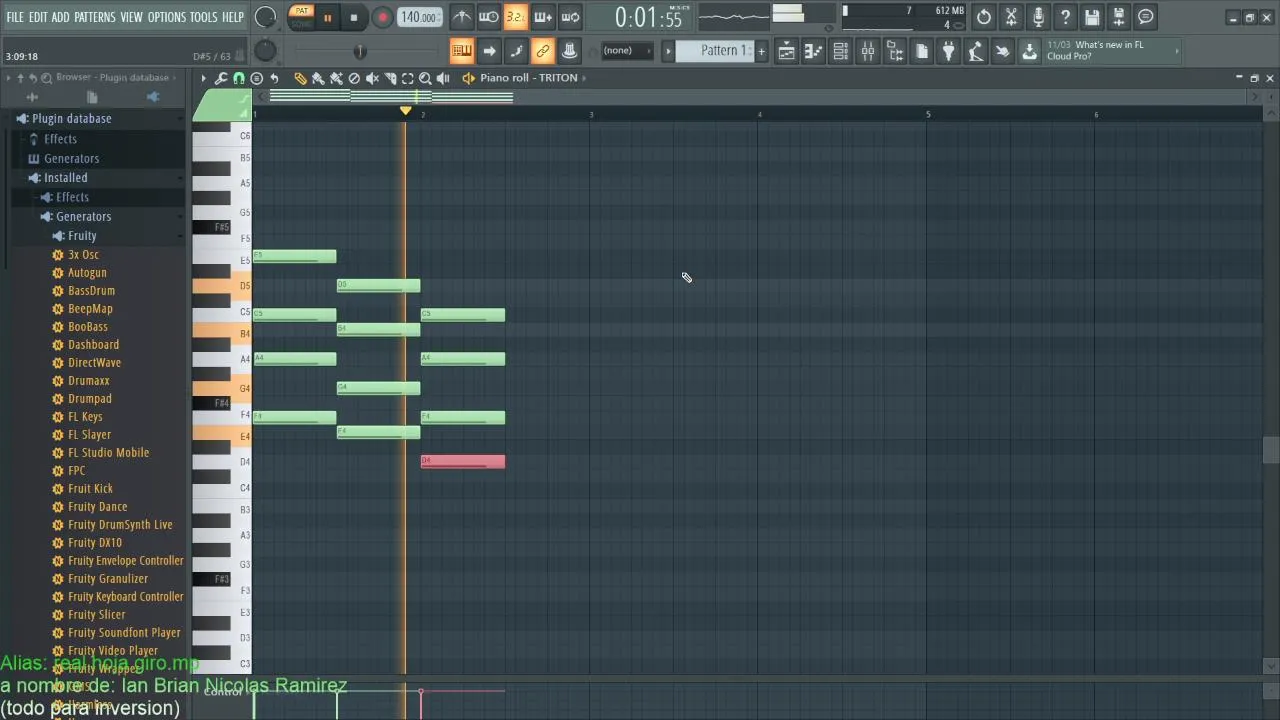Viewport: 1280px width, 720px height.
Task: Open the piano roll main menu arrow
Action: coord(203,78)
